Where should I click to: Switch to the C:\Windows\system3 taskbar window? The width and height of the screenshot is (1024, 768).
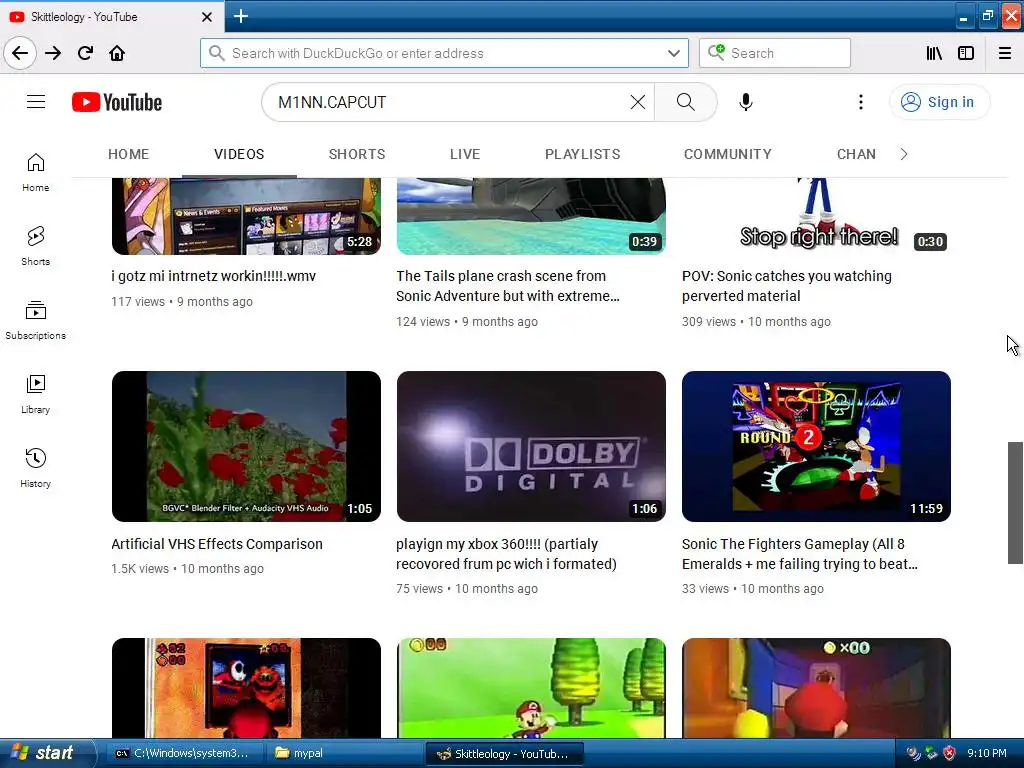[185, 753]
